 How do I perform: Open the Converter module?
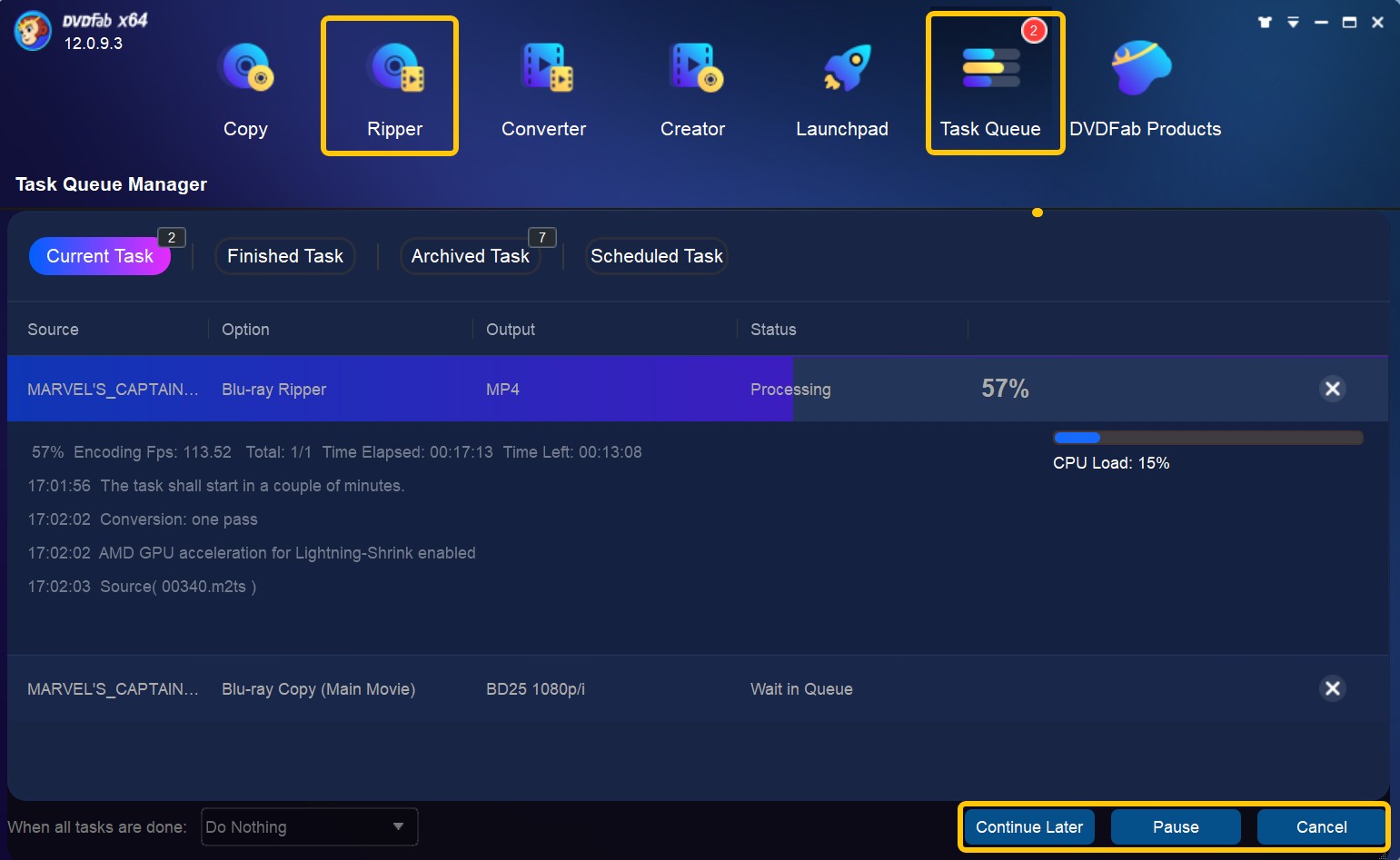pos(543,89)
